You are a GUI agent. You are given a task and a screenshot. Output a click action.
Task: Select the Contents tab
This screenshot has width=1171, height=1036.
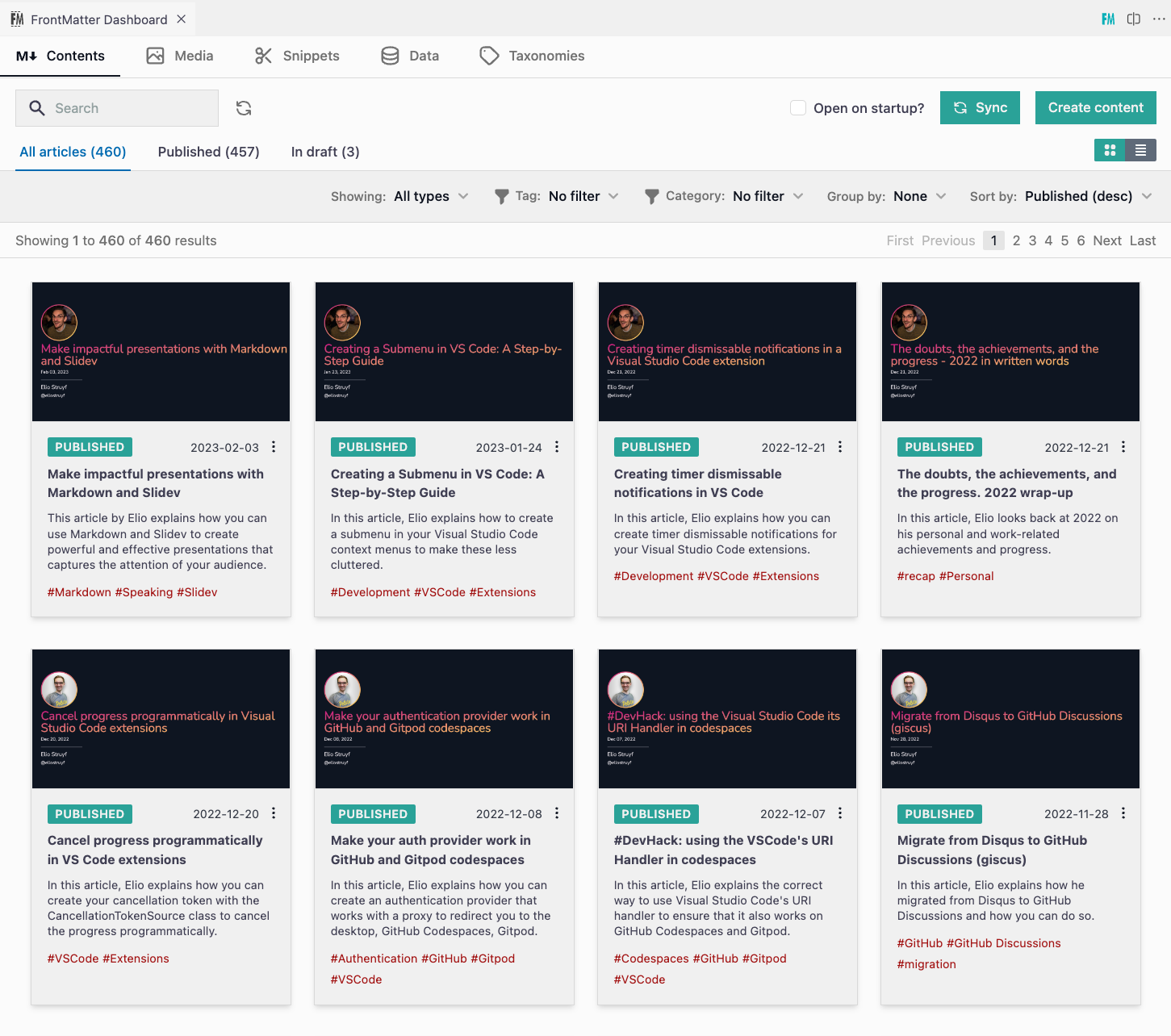tap(60, 56)
